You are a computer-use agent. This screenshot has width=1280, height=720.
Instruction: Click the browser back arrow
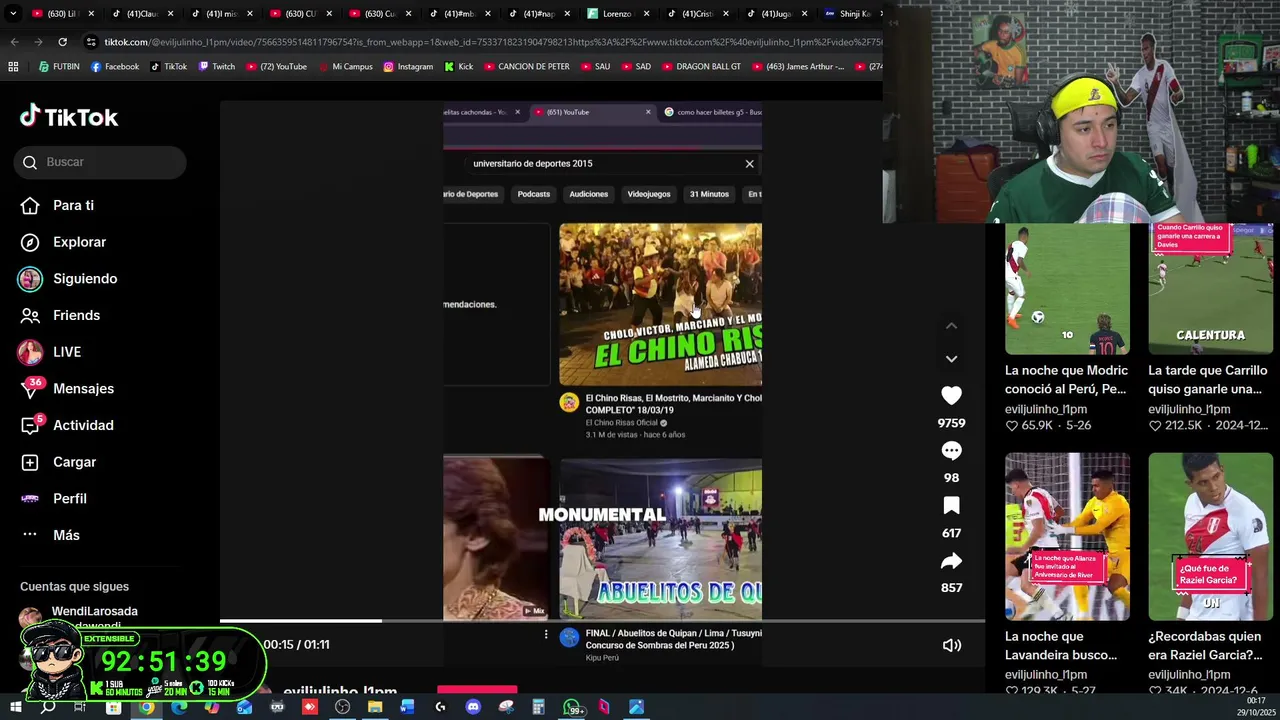[14, 42]
